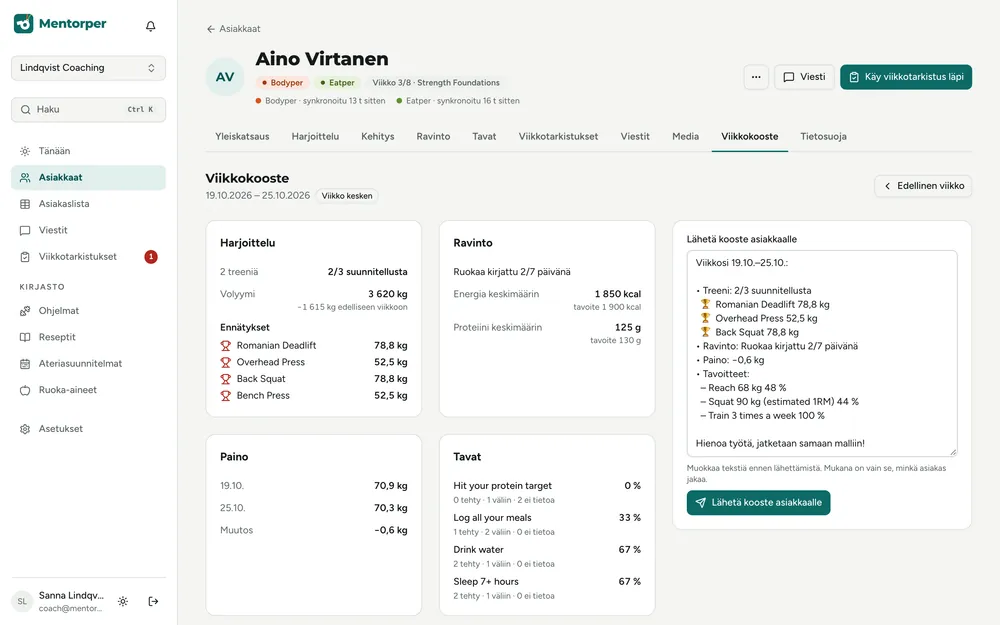Viewport: 1000px width, 625px height.
Task: Click the Log all your meals row
Action: 547,524
